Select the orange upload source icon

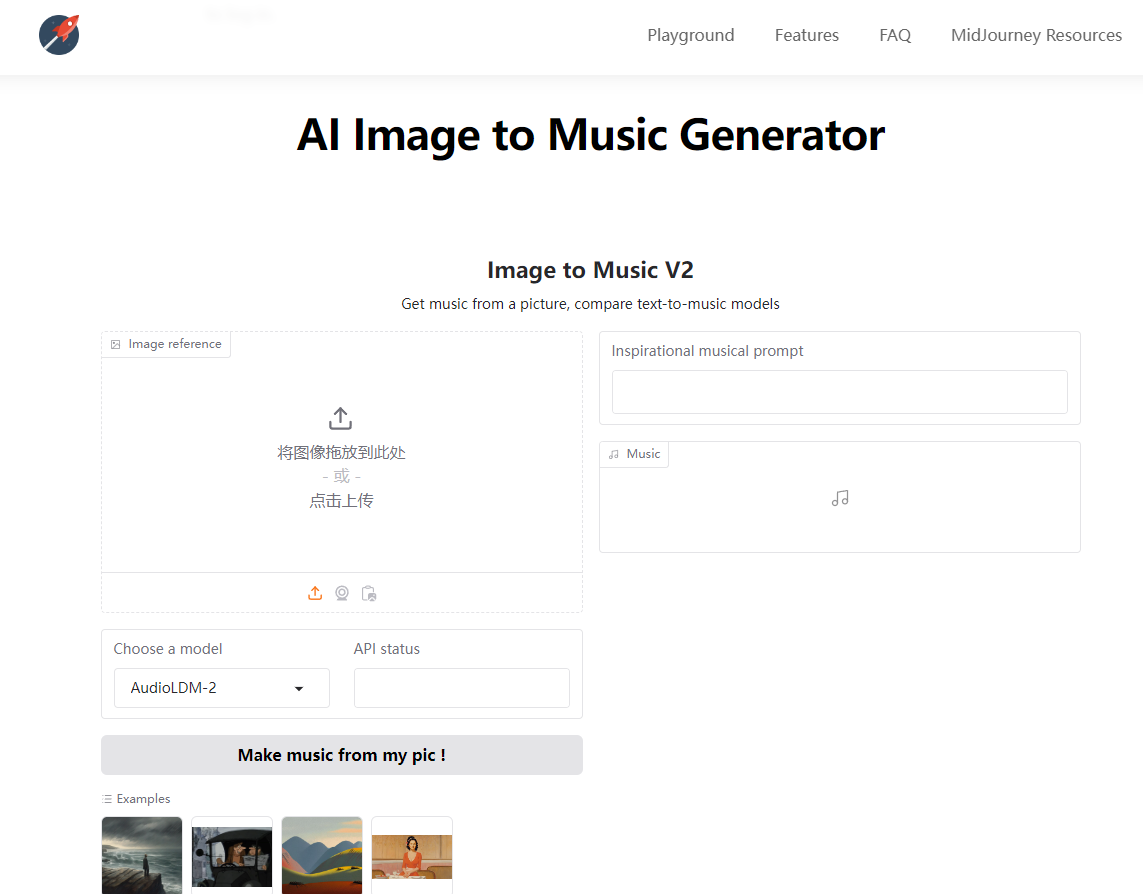tap(315, 593)
